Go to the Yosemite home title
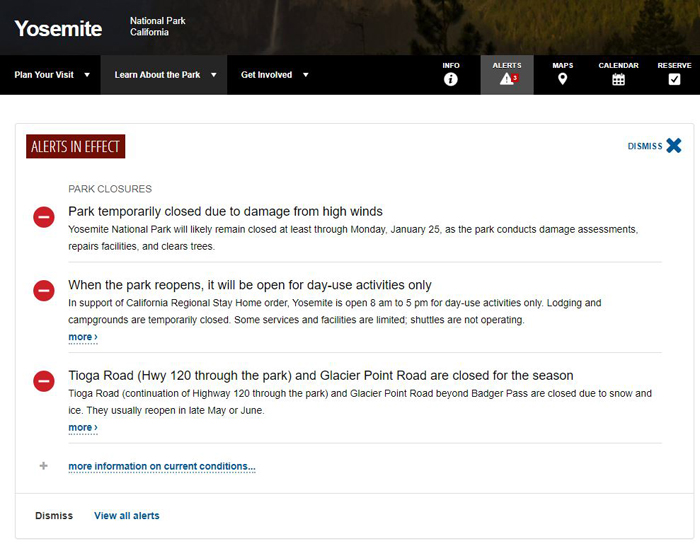The height and width of the screenshot is (546, 700). tap(58, 29)
